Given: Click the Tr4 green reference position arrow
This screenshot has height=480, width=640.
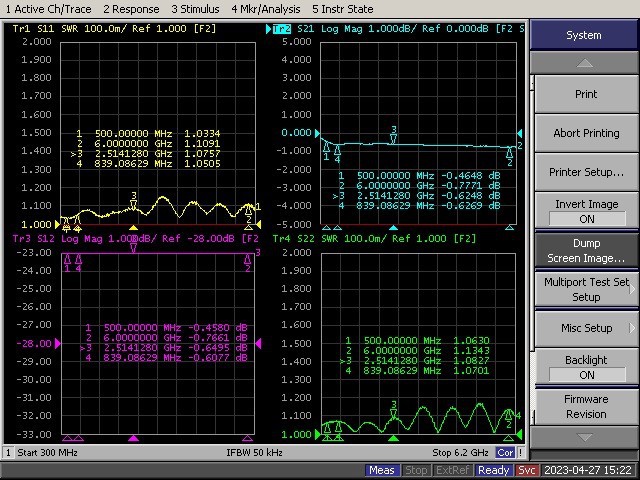Looking at the screenshot, I should coord(318,435).
